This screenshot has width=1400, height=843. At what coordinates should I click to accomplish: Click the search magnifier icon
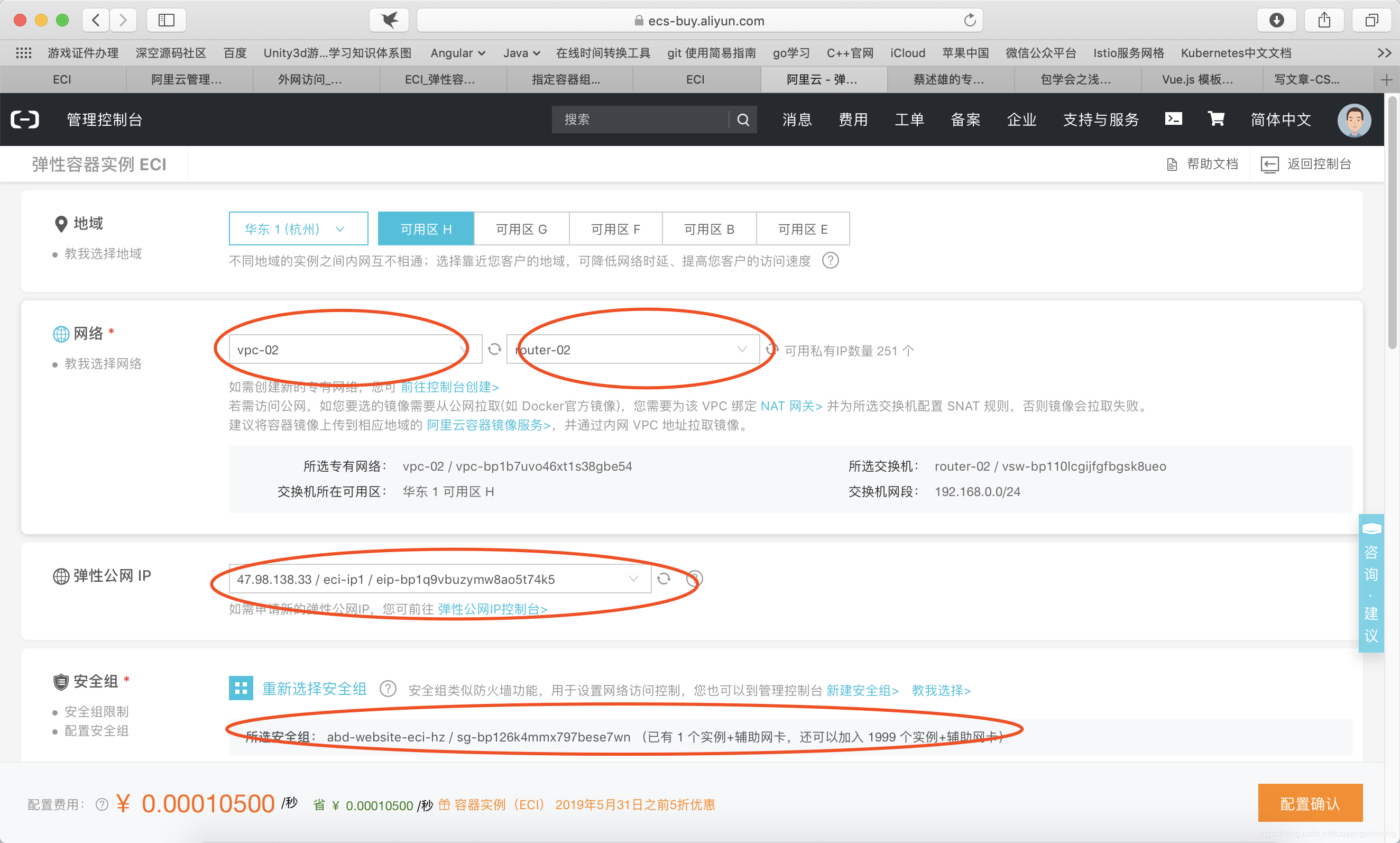[x=743, y=120]
